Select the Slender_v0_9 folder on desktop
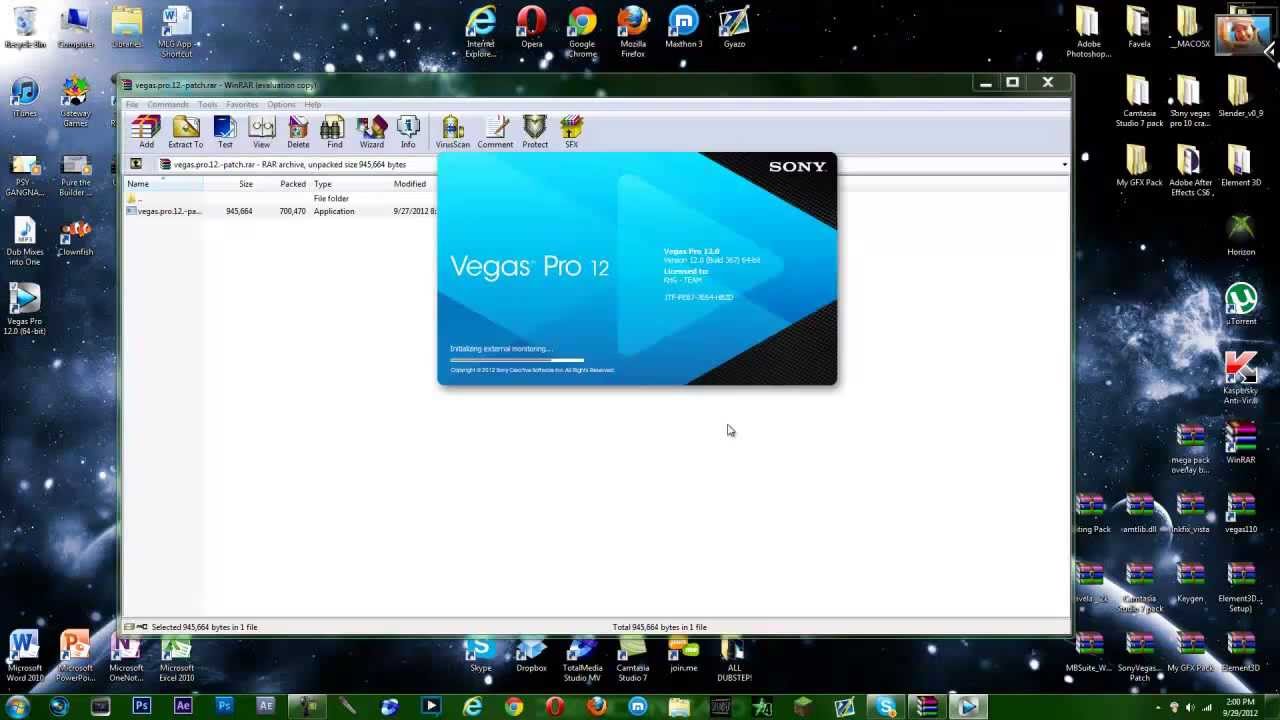 pyautogui.click(x=1241, y=97)
